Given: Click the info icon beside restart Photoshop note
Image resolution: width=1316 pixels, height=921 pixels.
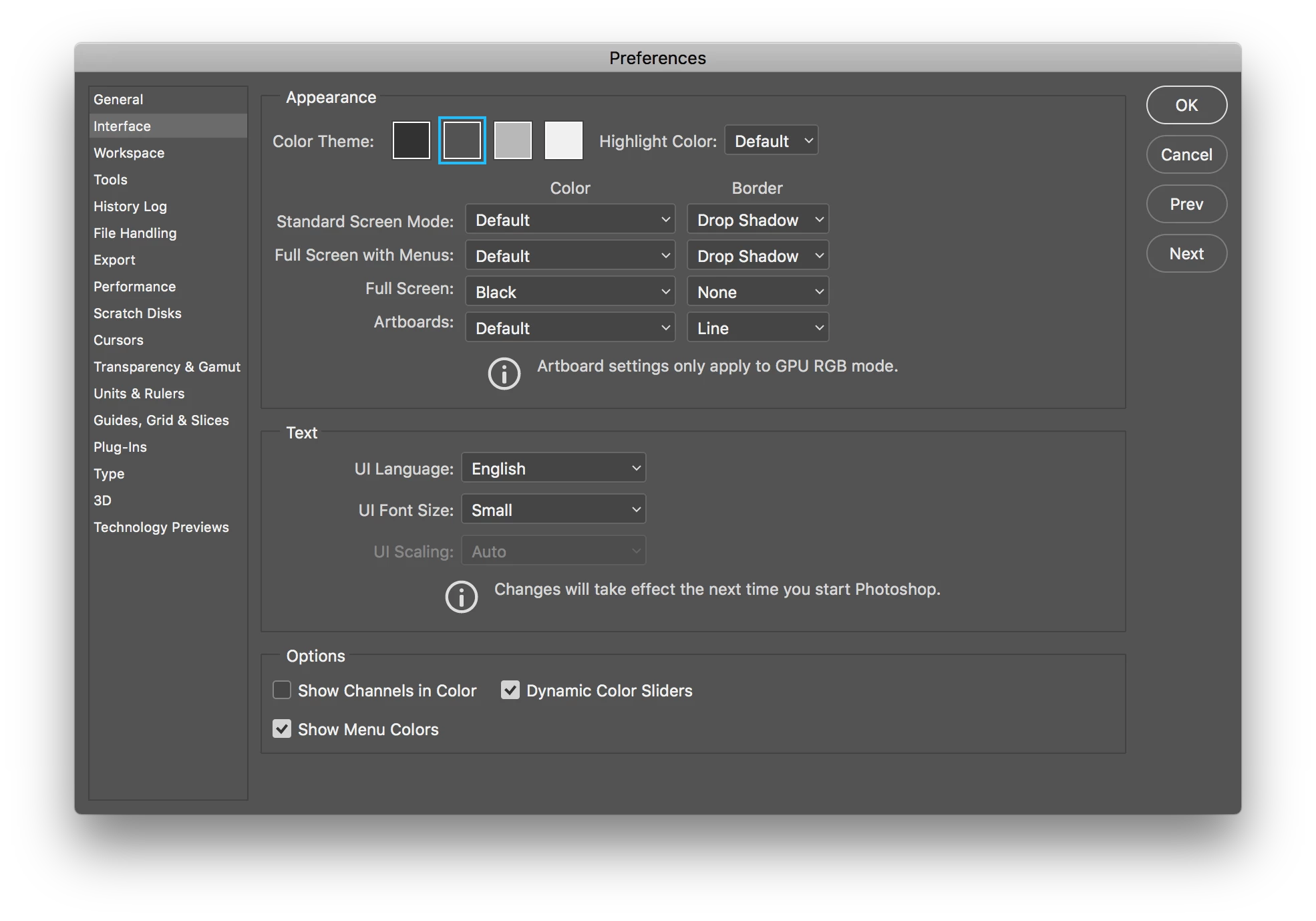Looking at the screenshot, I should pos(461,597).
